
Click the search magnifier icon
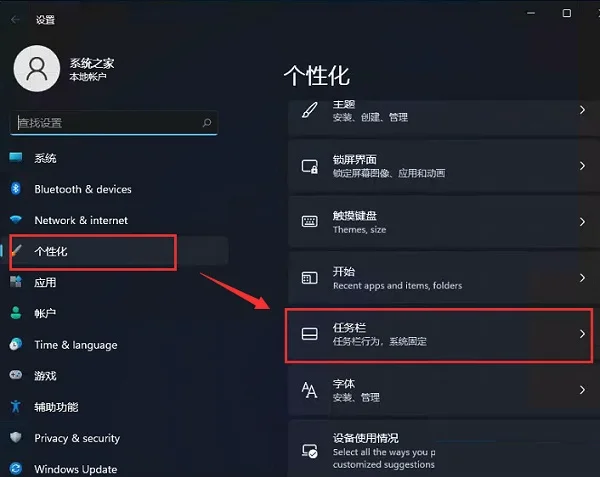tap(207, 123)
